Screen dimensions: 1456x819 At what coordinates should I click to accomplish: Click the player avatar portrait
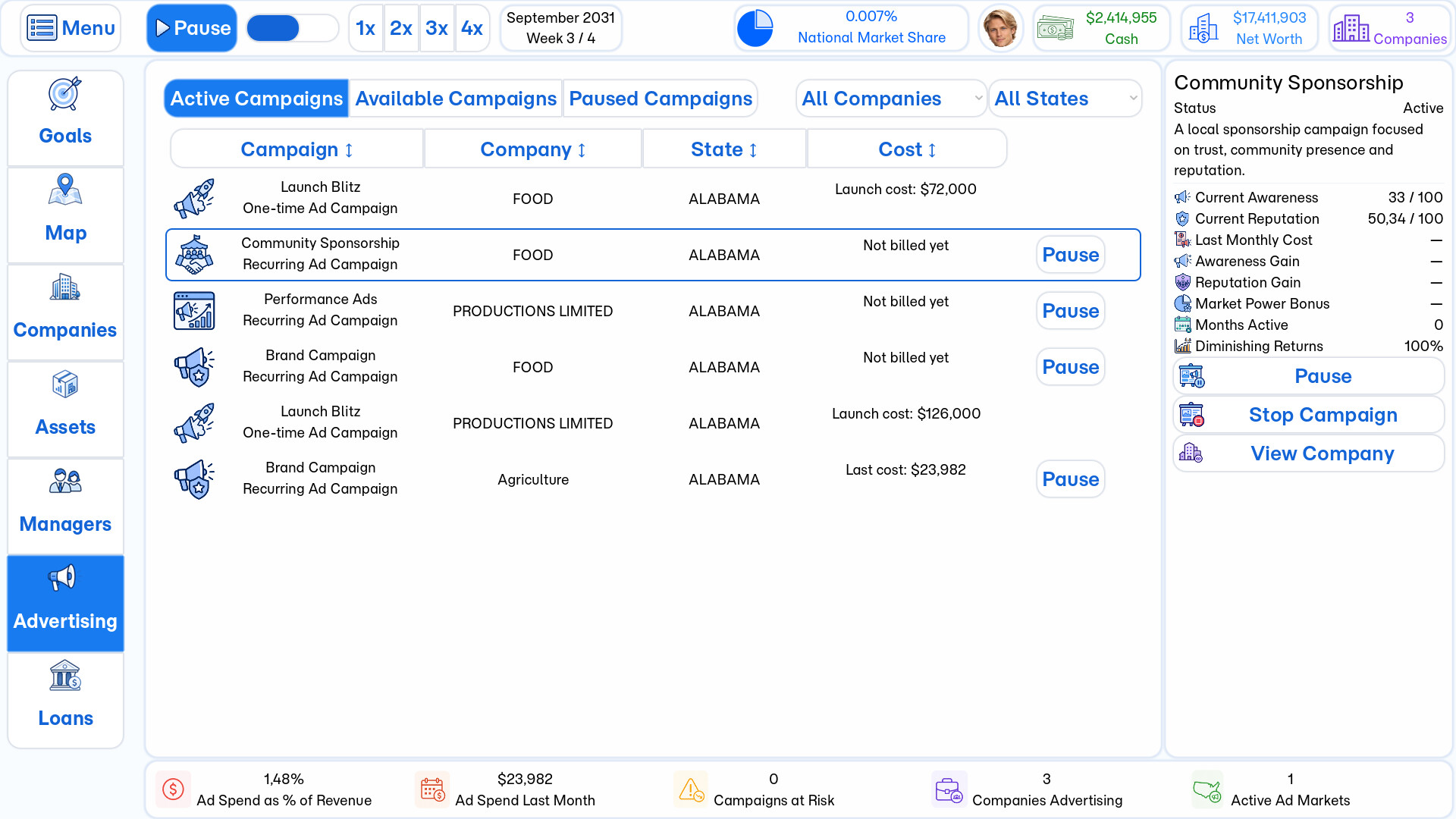click(1000, 28)
